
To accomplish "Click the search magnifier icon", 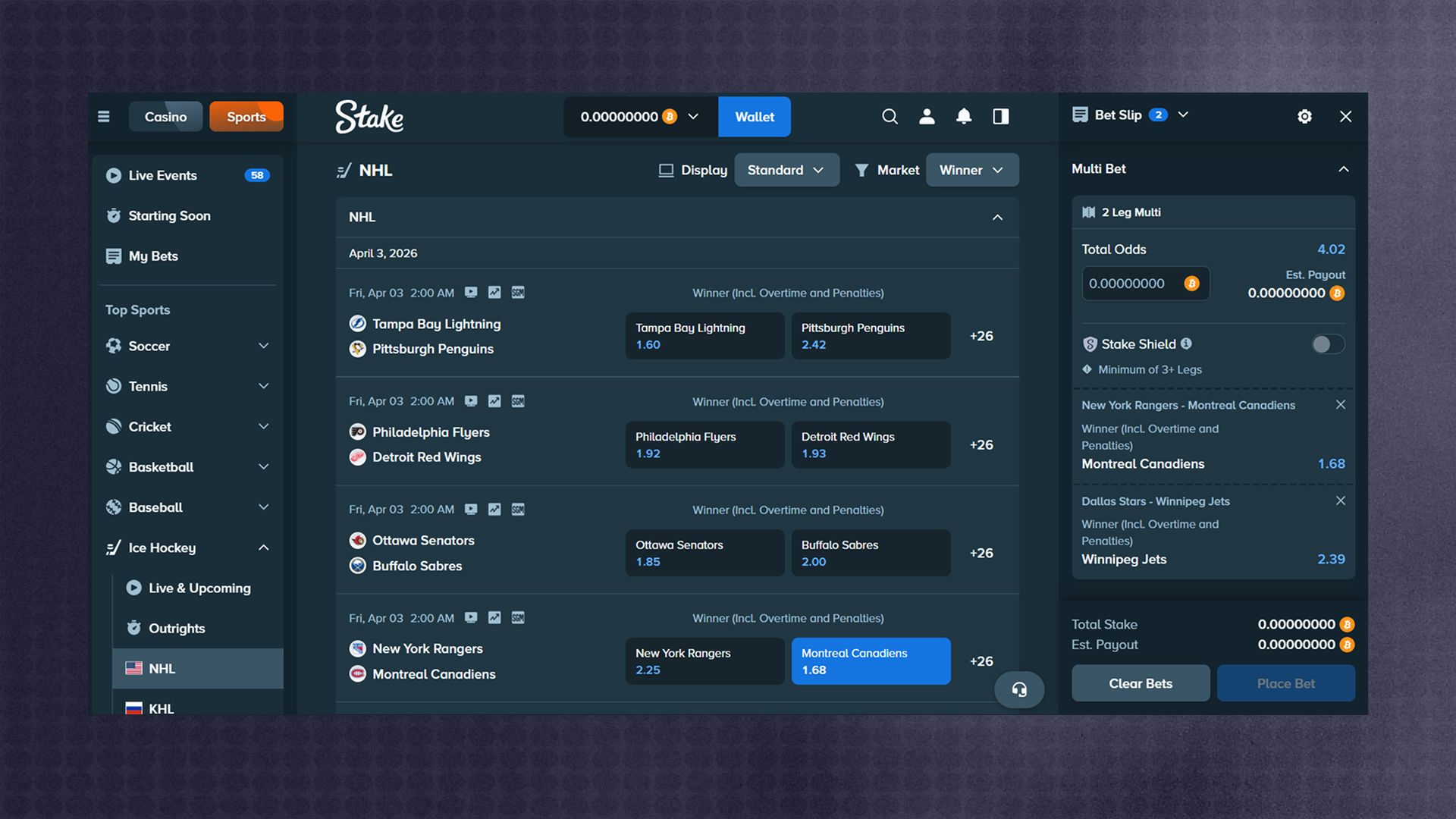I will (x=890, y=116).
